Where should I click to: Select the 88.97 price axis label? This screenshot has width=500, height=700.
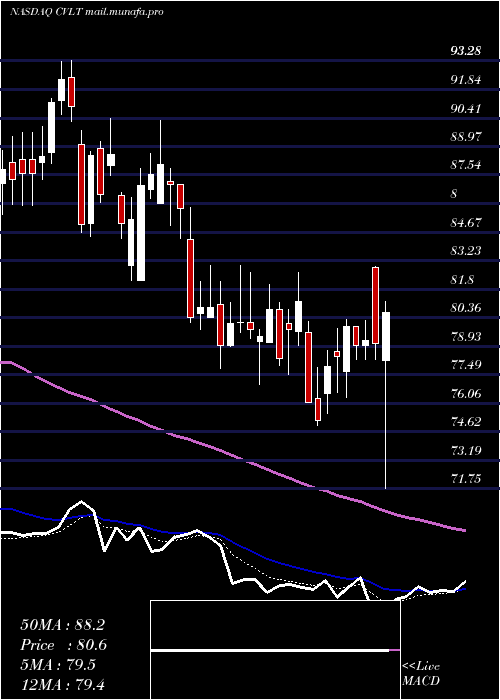tap(466, 137)
